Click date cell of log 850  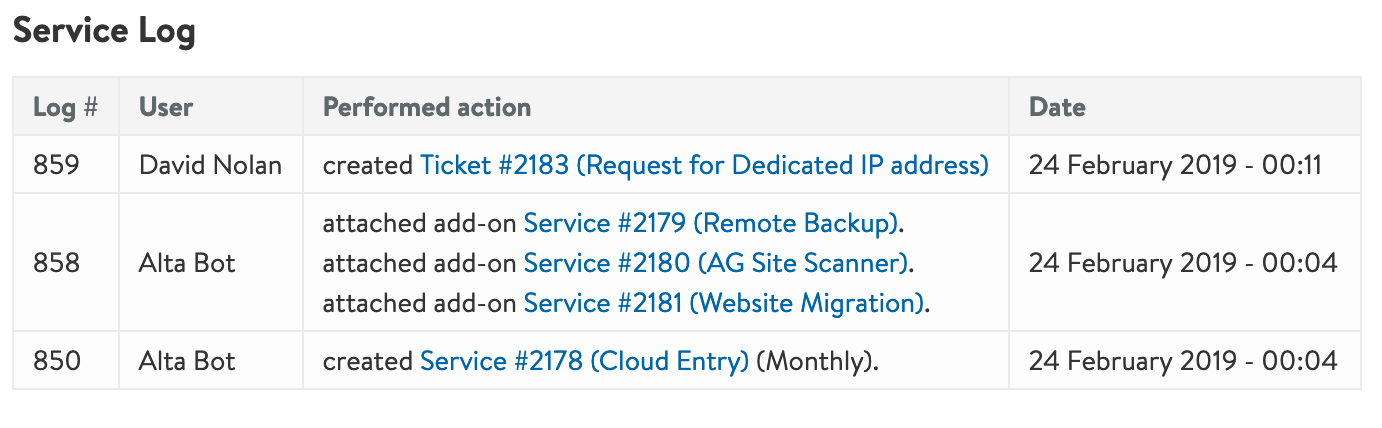click(1183, 360)
